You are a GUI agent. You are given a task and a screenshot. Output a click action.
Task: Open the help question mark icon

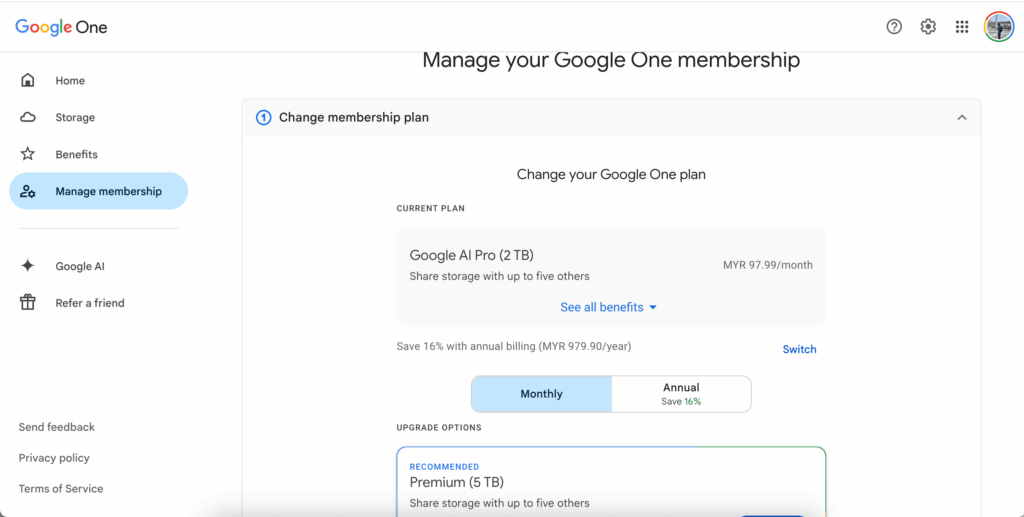[894, 27]
